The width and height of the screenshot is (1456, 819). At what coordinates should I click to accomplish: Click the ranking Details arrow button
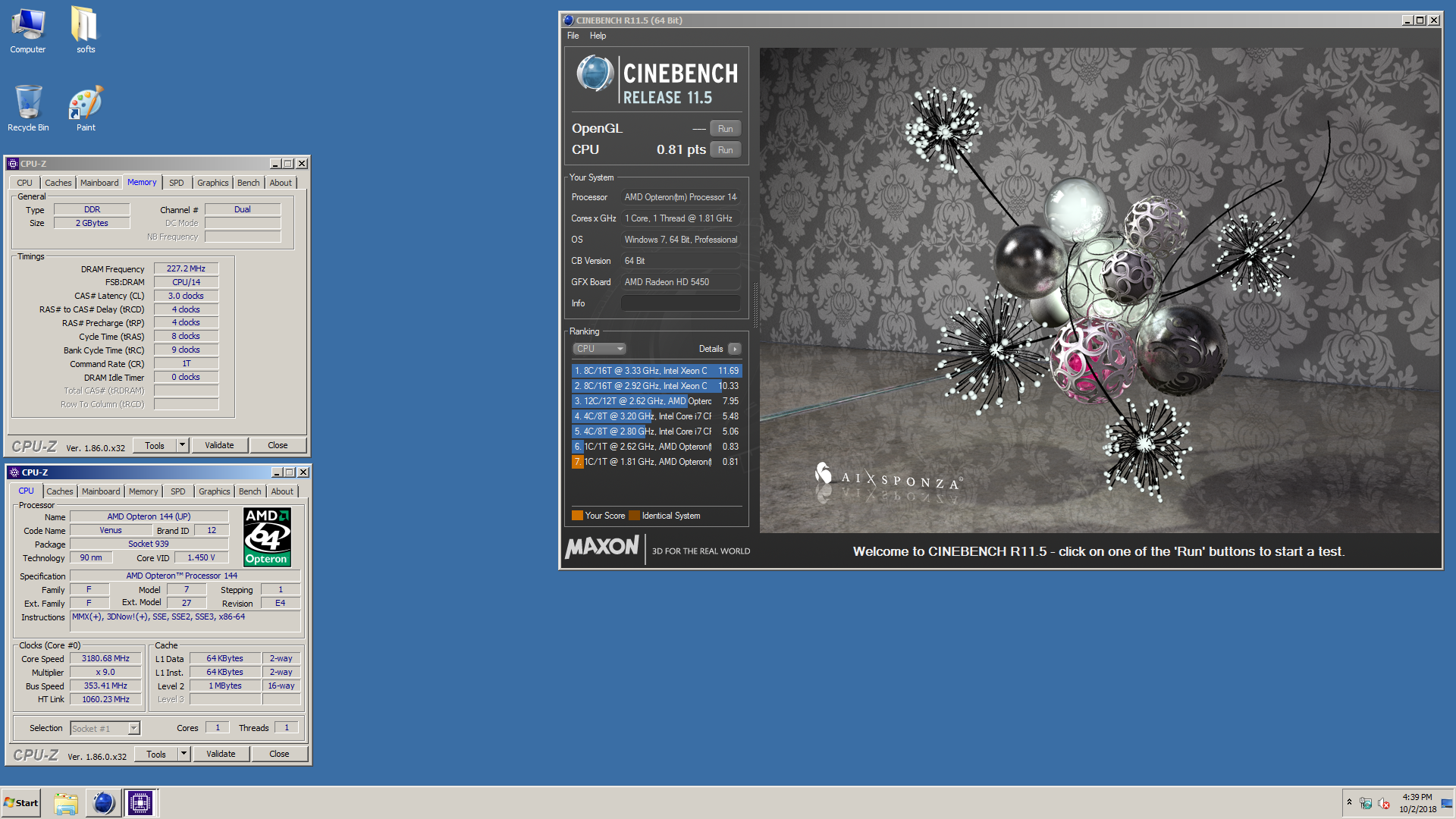click(x=734, y=349)
